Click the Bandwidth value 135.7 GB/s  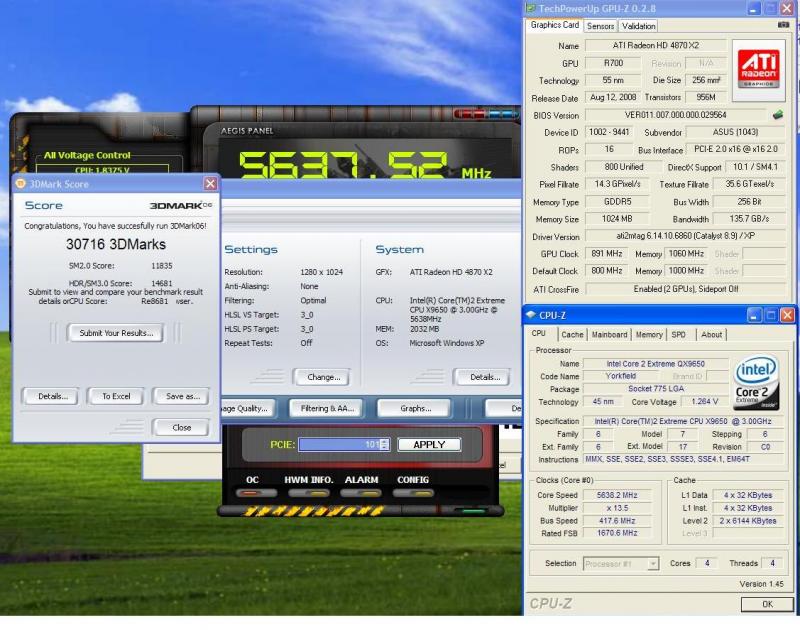[x=749, y=219]
